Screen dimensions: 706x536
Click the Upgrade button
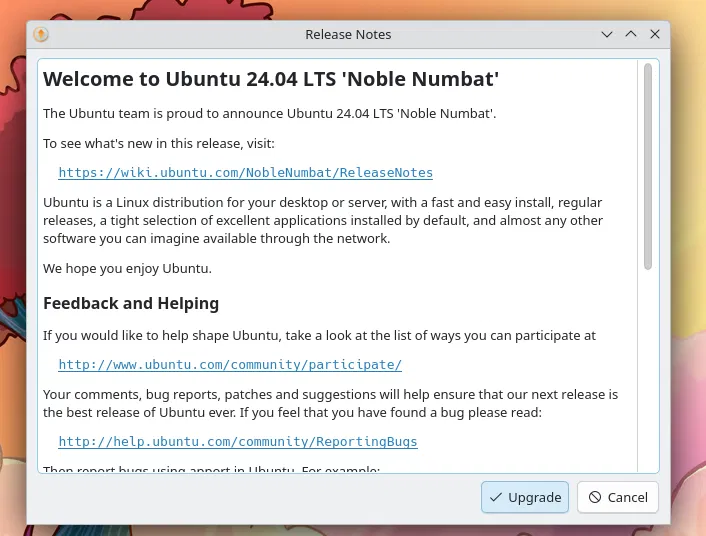(525, 497)
